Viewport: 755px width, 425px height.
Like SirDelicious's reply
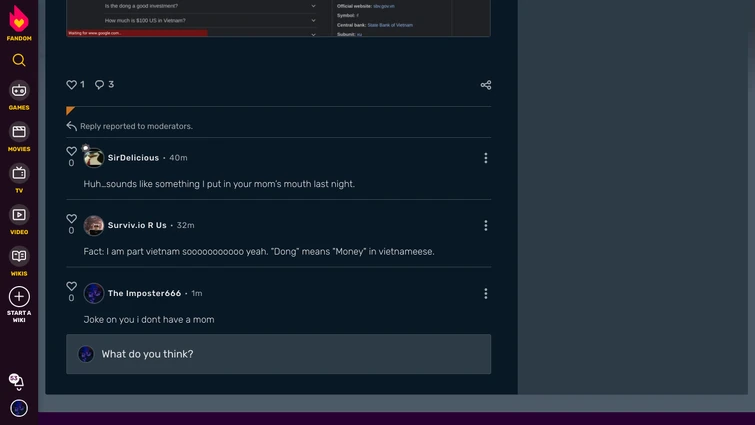[71, 151]
